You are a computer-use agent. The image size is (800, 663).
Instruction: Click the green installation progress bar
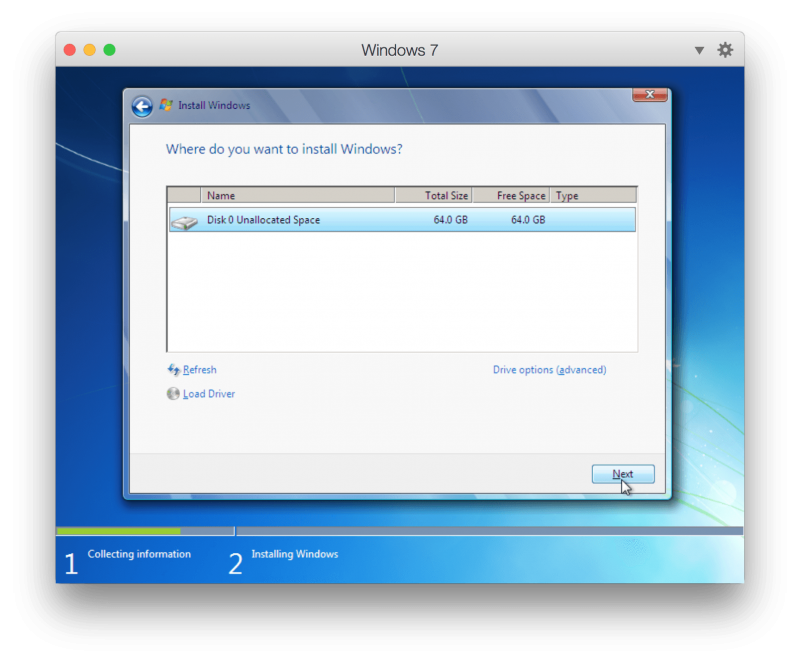[x=119, y=531]
